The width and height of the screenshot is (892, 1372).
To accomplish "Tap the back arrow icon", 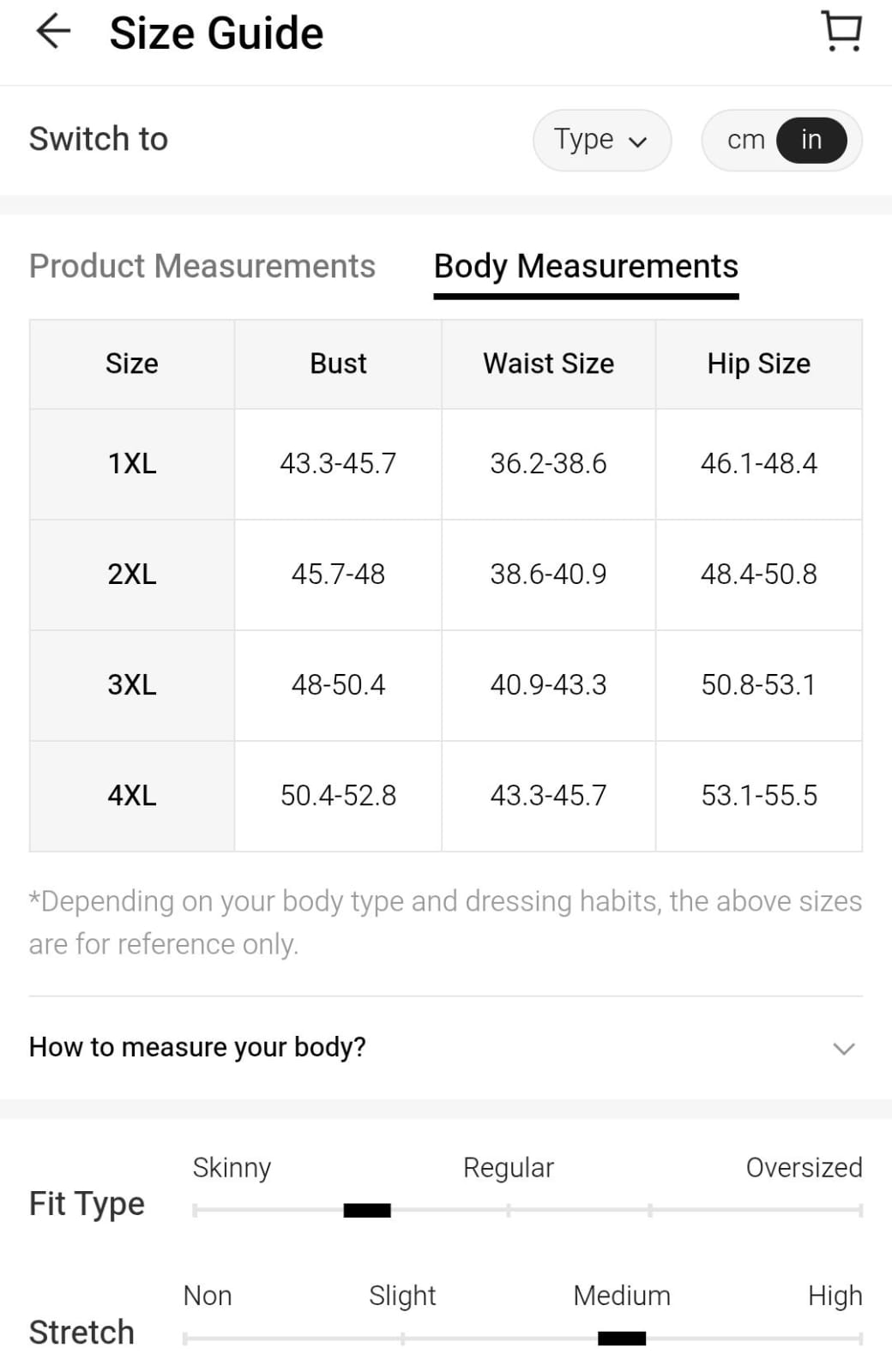I will click(x=53, y=33).
